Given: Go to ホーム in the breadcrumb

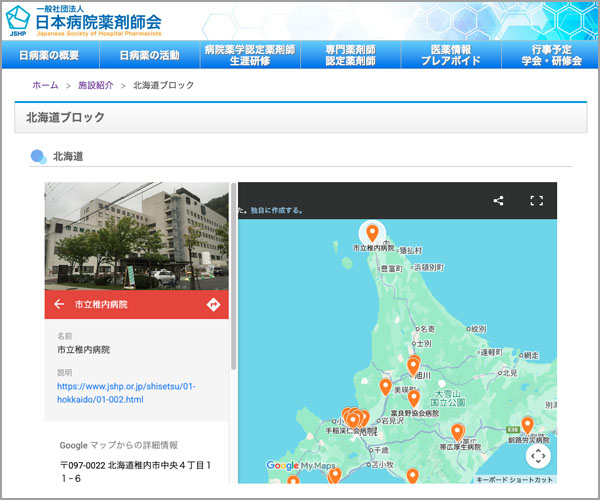Looking at the screenshot, I should 45,85.
